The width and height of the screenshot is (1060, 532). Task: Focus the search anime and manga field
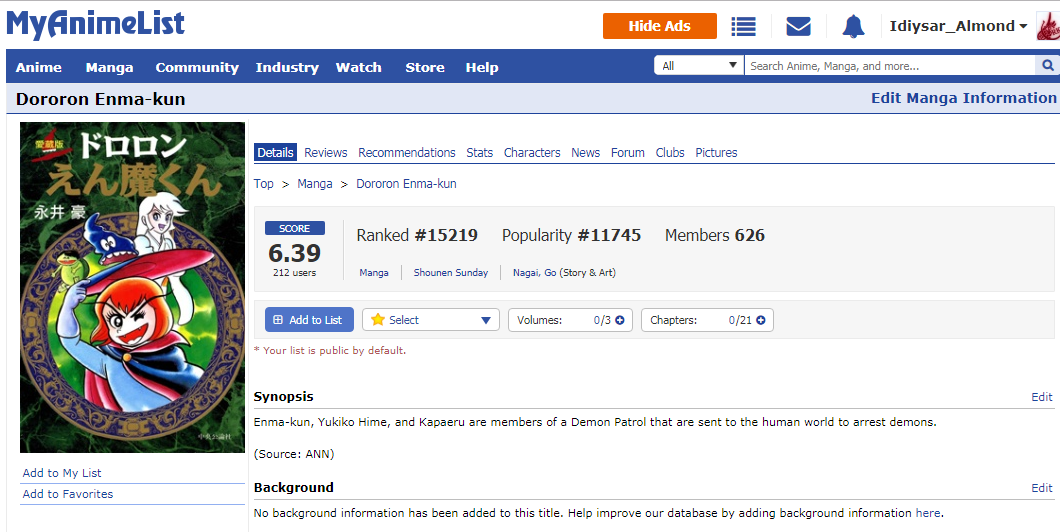[x=890, y=66]
